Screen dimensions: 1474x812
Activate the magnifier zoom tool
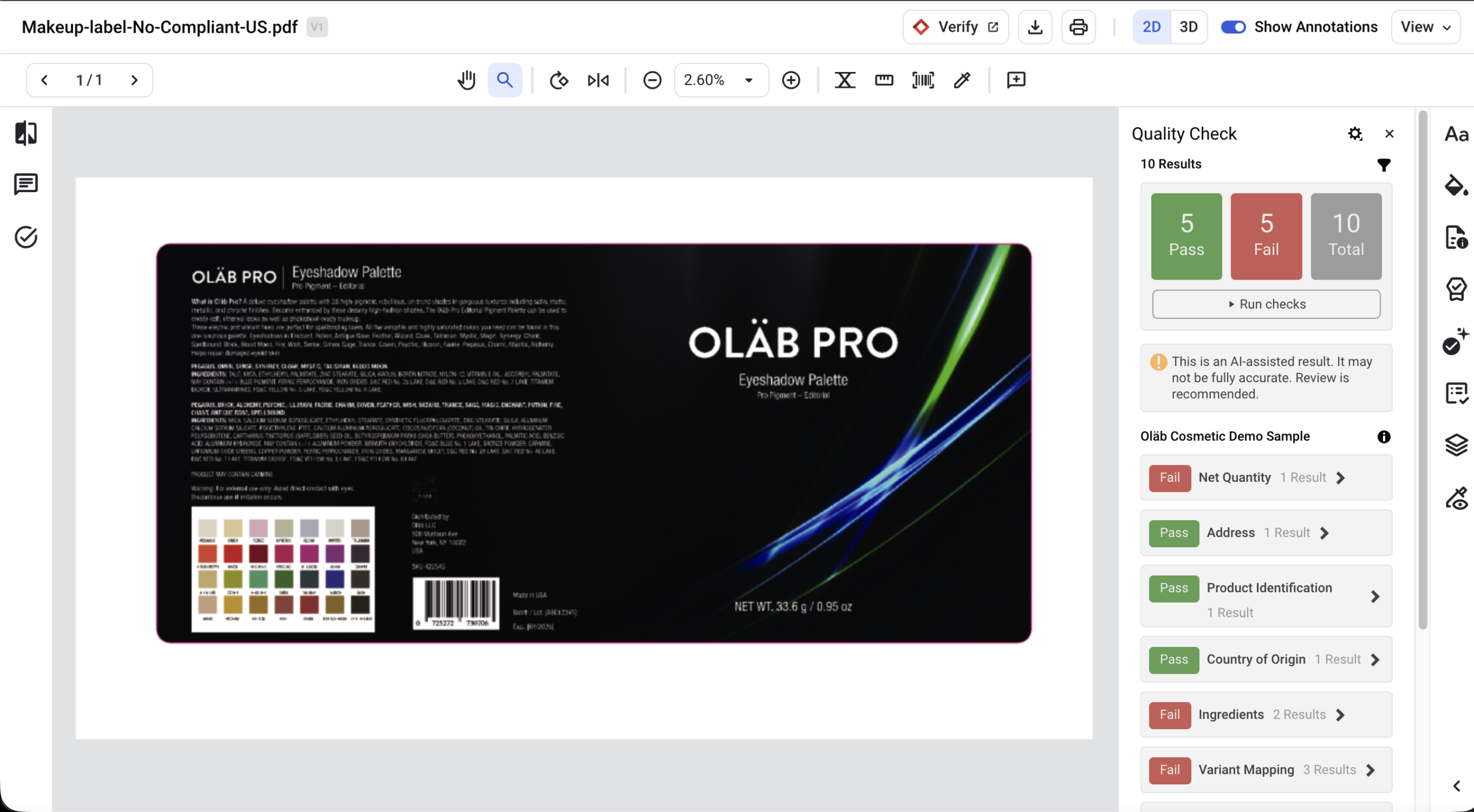pyautogui.click(x=505, y=80)
